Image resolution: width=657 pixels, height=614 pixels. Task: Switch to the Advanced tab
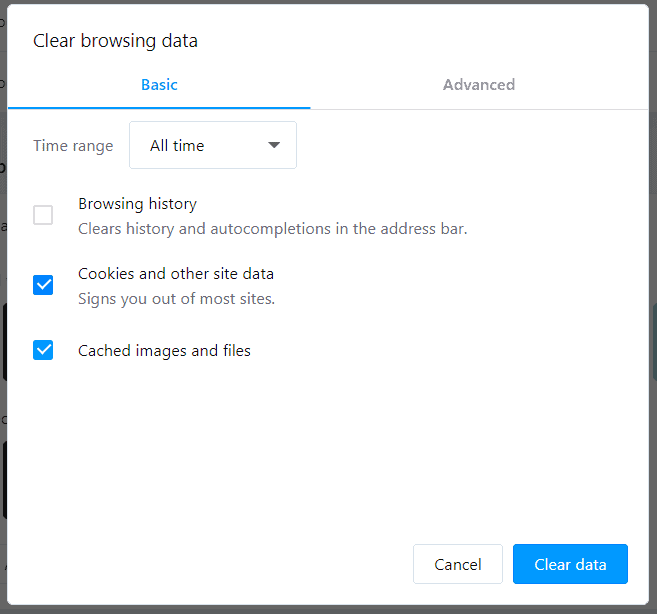pos(479,85)
